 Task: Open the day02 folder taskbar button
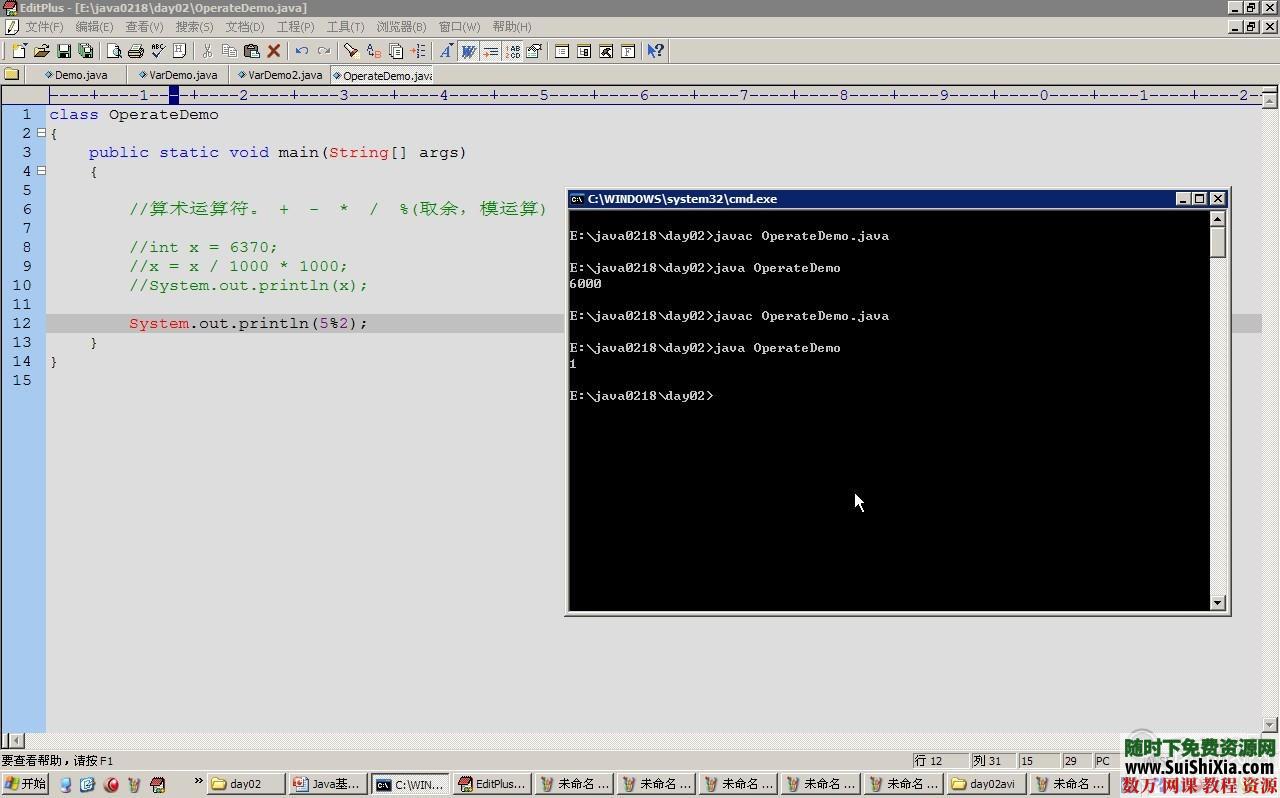245,784
